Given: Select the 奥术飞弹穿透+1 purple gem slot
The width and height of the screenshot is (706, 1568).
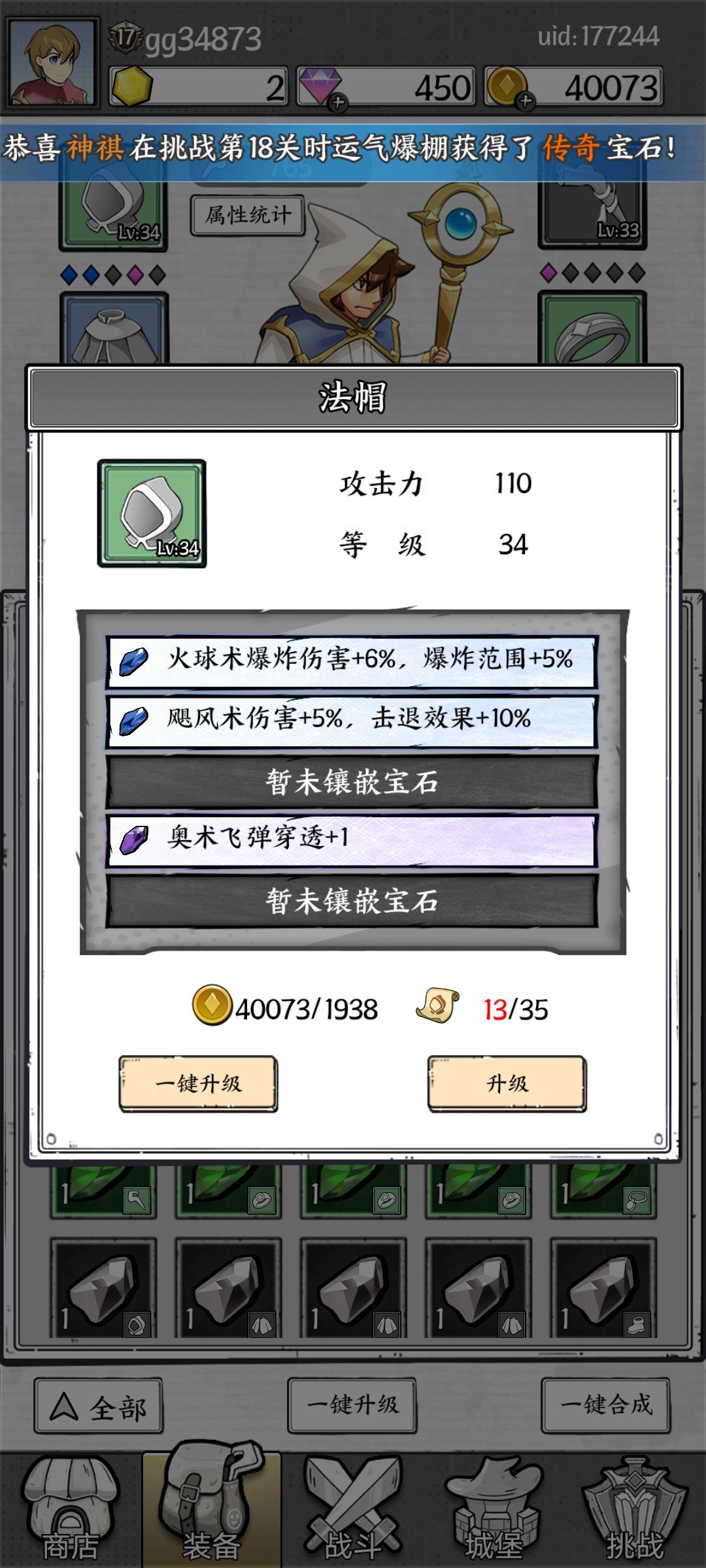Looking at the screenshot, I should [352, 840].
